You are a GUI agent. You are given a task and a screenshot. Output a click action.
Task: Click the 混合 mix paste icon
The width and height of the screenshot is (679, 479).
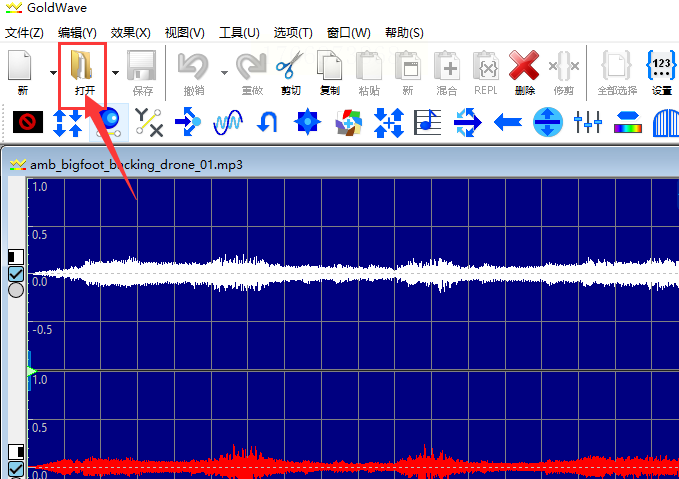pos(446,65)
